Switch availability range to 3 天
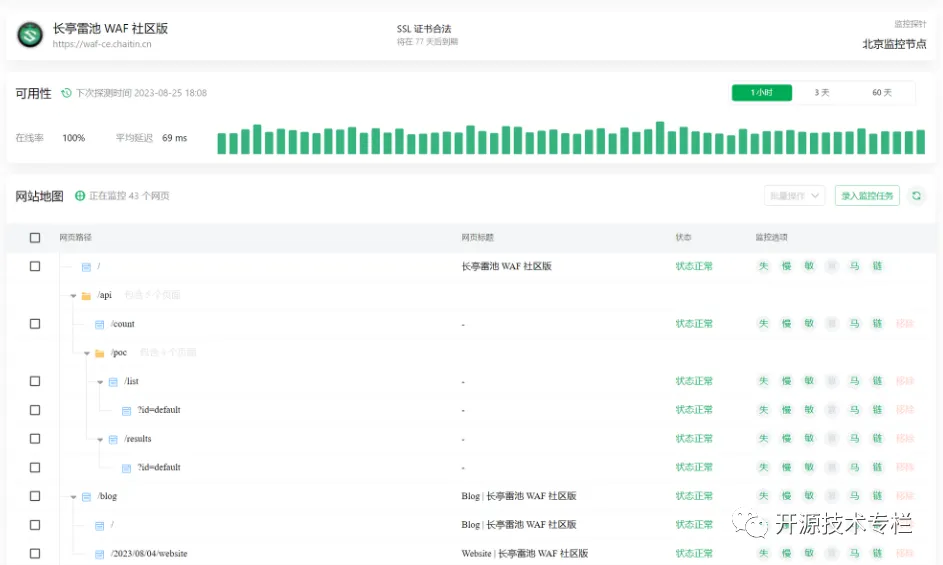 [x=821, y=92]
